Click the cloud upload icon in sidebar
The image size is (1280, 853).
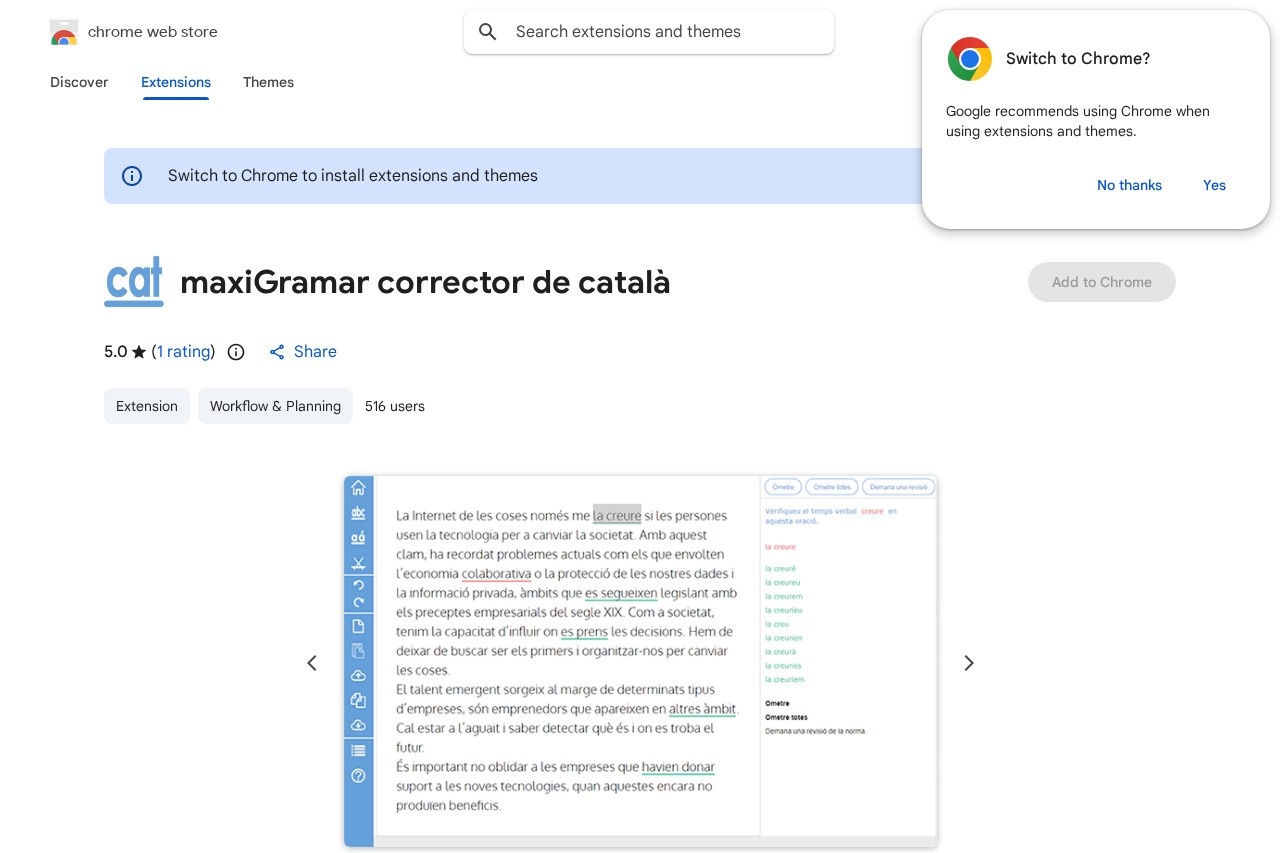358,675
